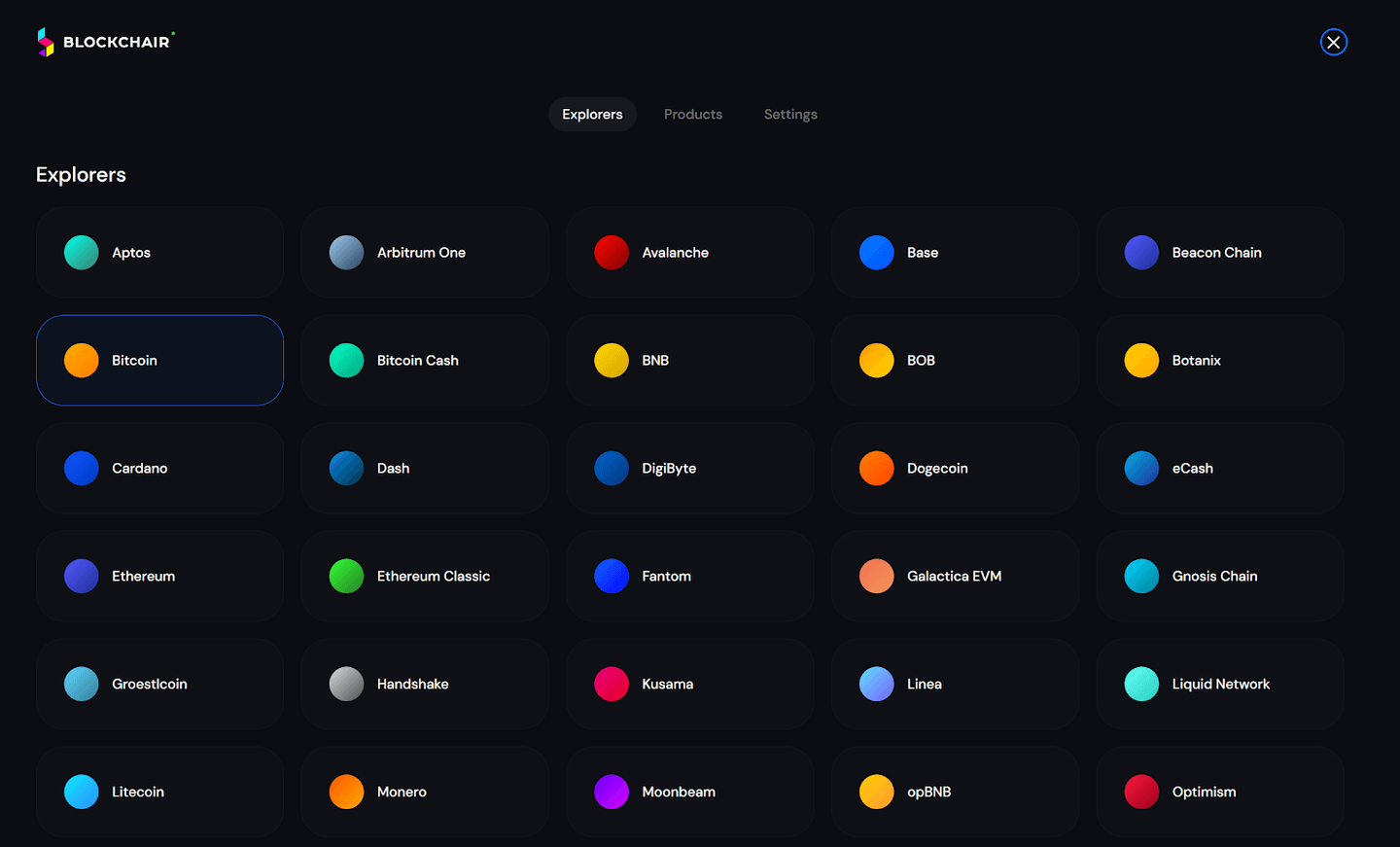Click the teal Aptos icon
This screenshot has width=1400, height=847.
[82, 252]
